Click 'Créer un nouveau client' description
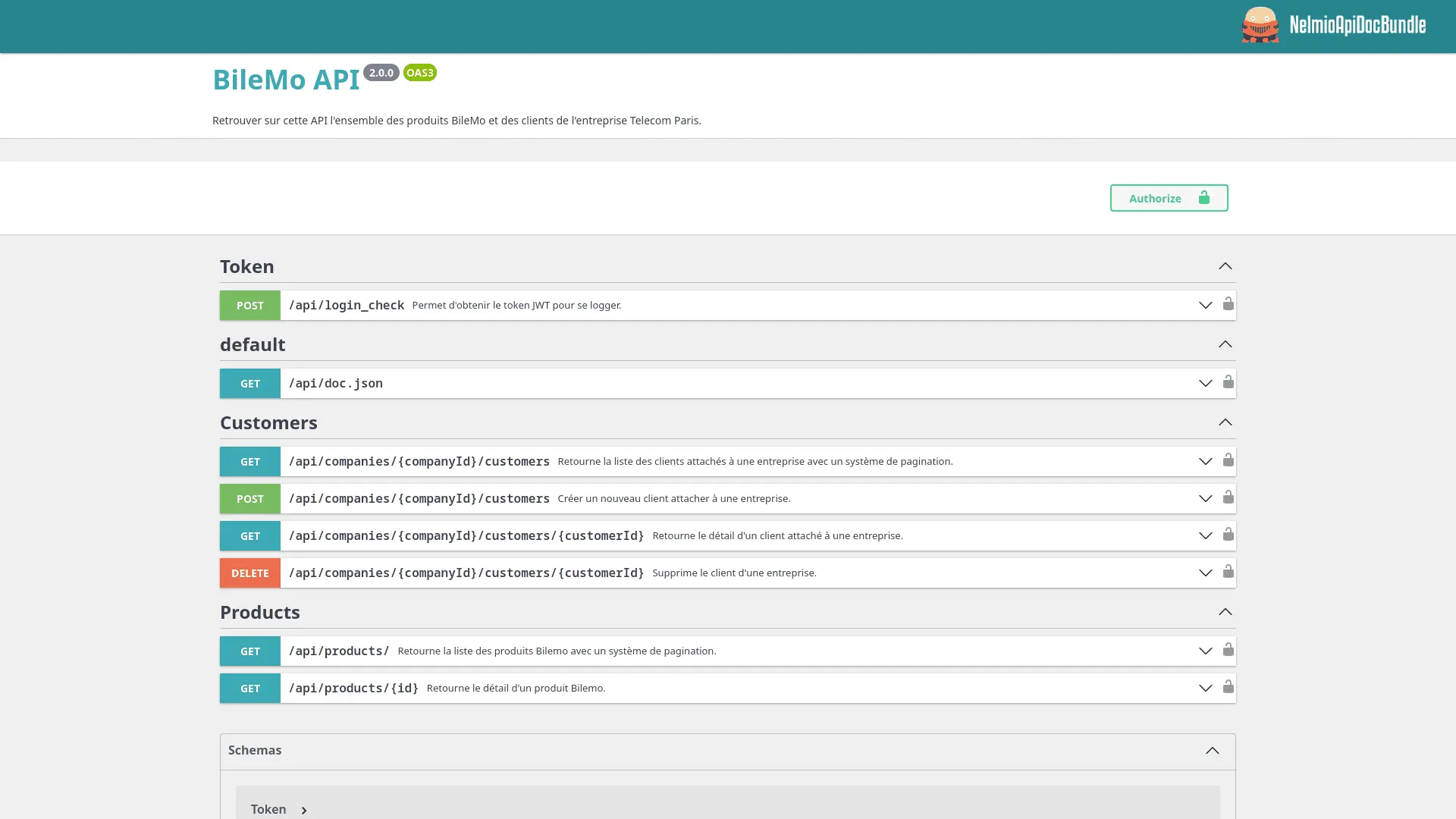This screenshot has width=1456, height=819. (674, 499)
